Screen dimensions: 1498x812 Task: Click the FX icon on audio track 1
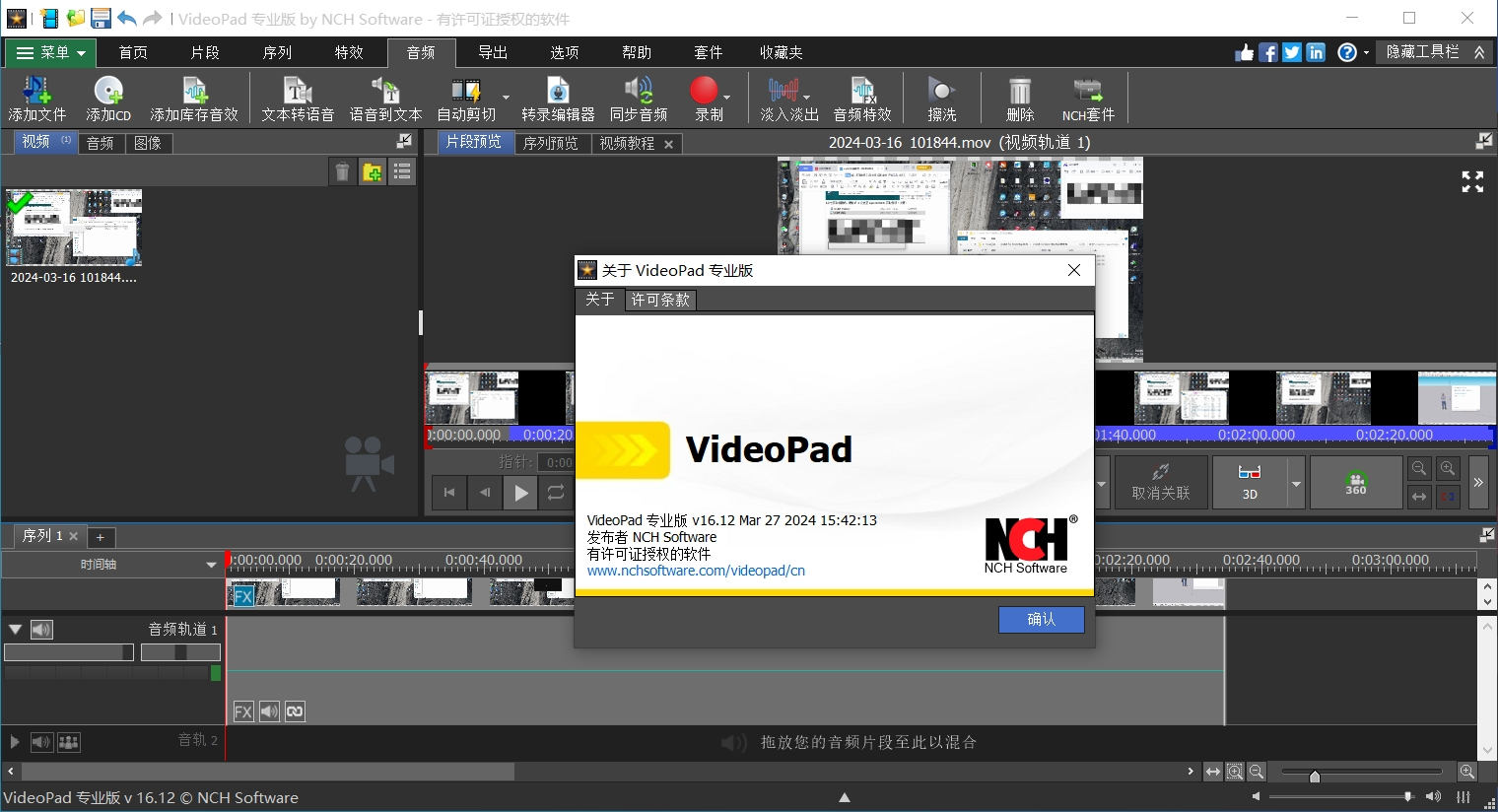[x=243, y=711]
